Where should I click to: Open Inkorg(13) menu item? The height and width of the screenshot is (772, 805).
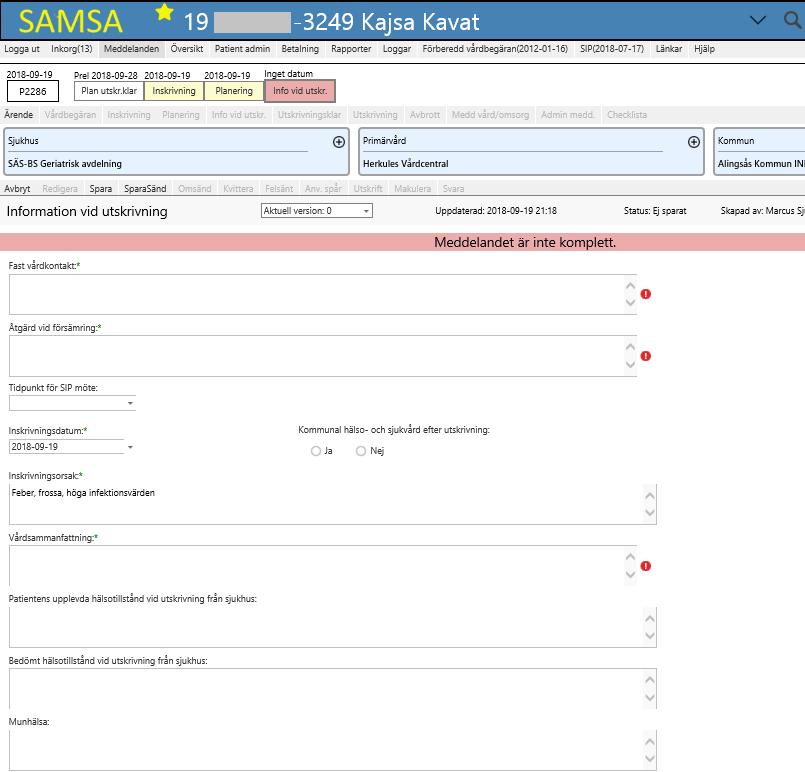(72, 49)
